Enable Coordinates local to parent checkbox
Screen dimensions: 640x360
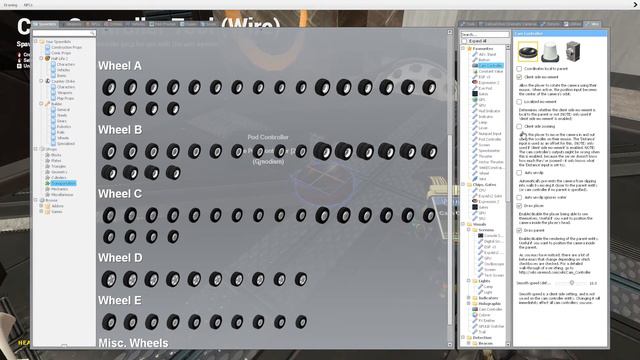[x=519, y=69]
